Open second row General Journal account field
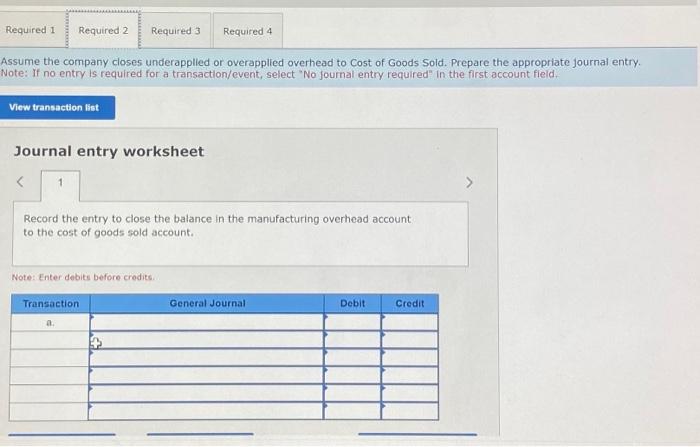The width and height of the screenshot is (700, 447). (x=207, y=340)
